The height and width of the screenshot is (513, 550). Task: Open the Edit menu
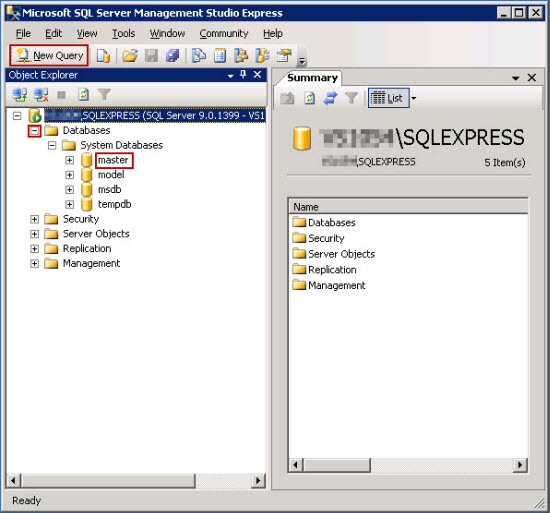(x=53, y=34)
